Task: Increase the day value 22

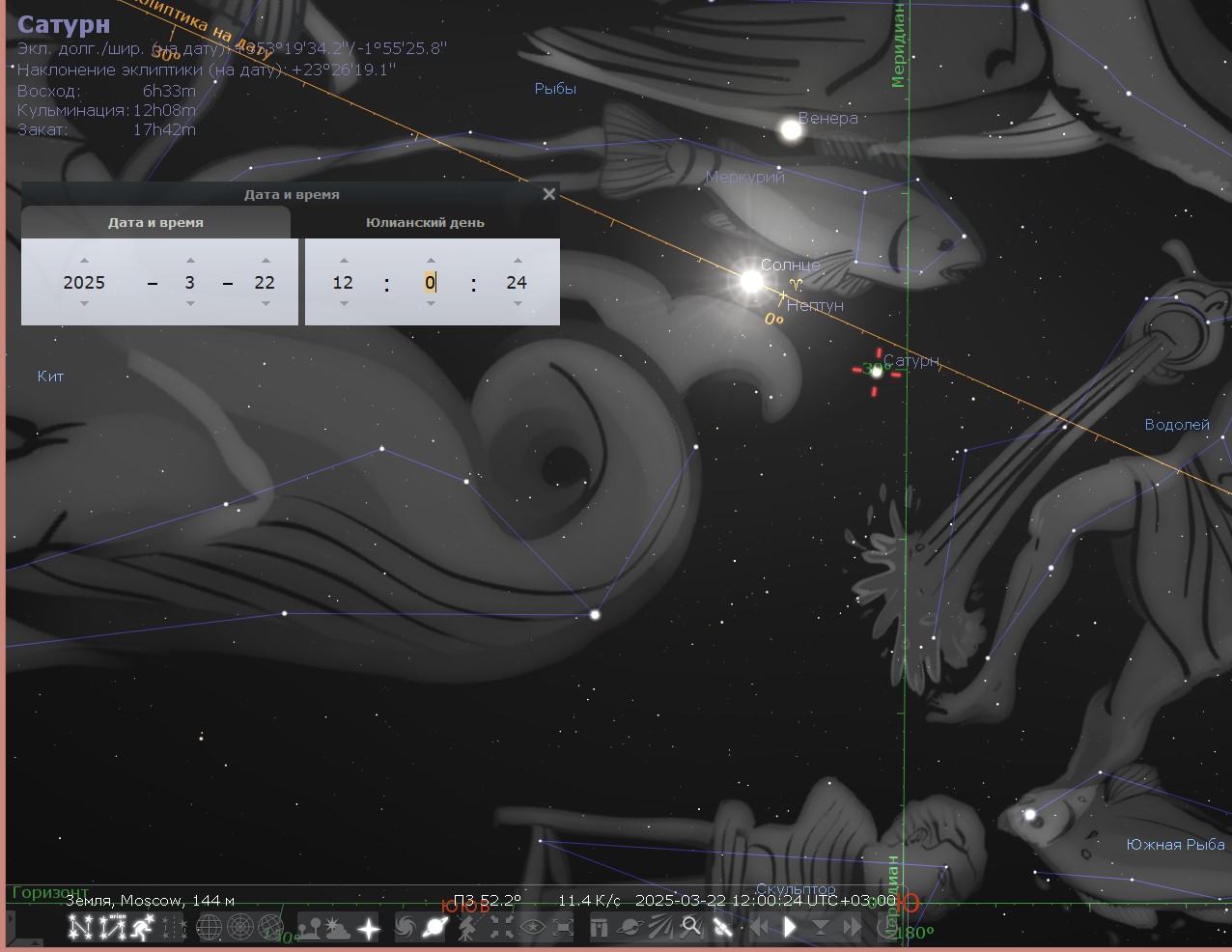Action: coord(266,260)
